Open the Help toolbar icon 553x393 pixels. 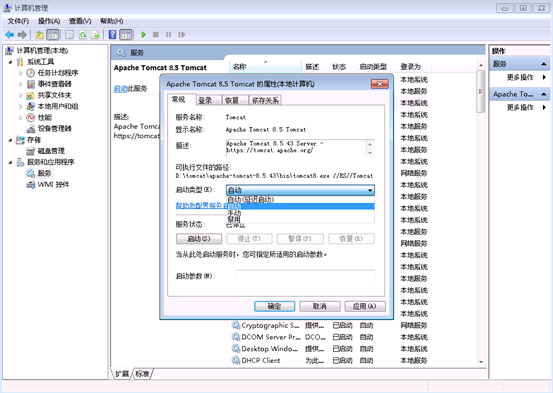[x=113, y=35]
